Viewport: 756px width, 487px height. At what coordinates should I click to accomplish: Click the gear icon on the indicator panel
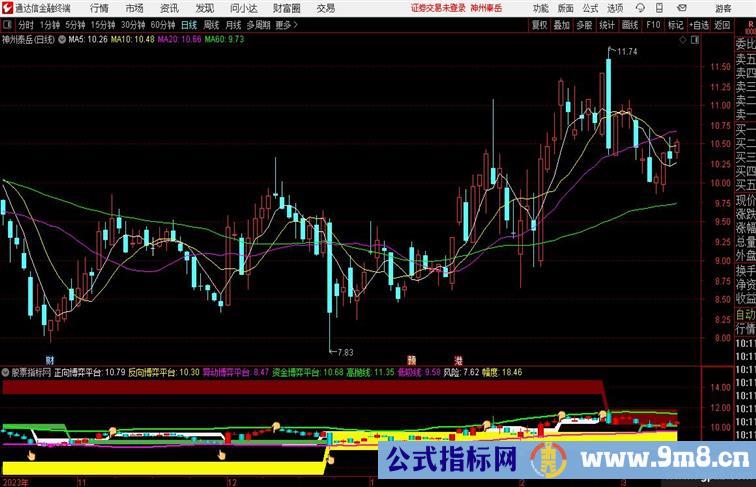[7, 371]
